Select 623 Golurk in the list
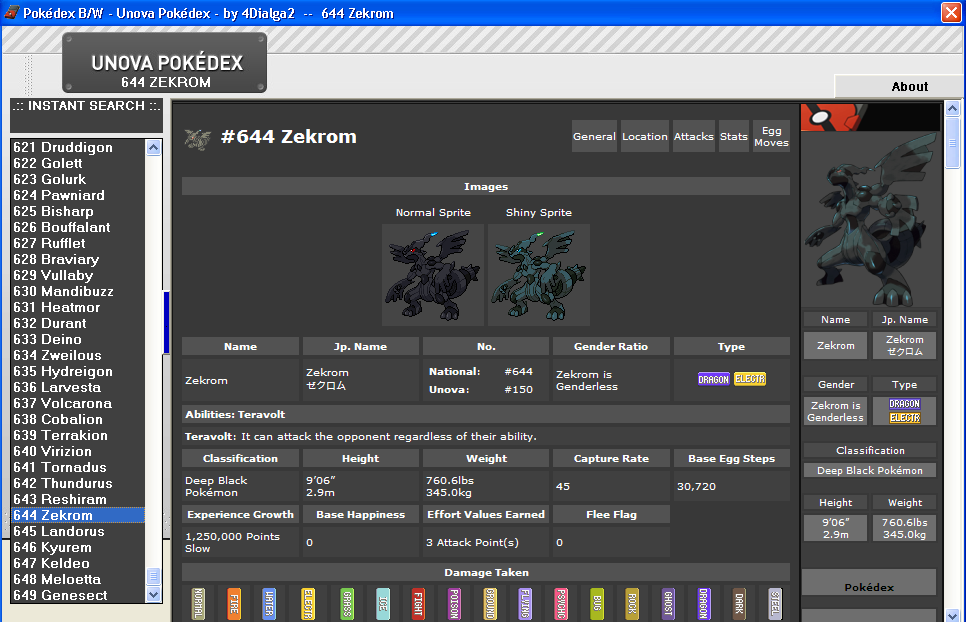The image size is (966, 622). 78,179
